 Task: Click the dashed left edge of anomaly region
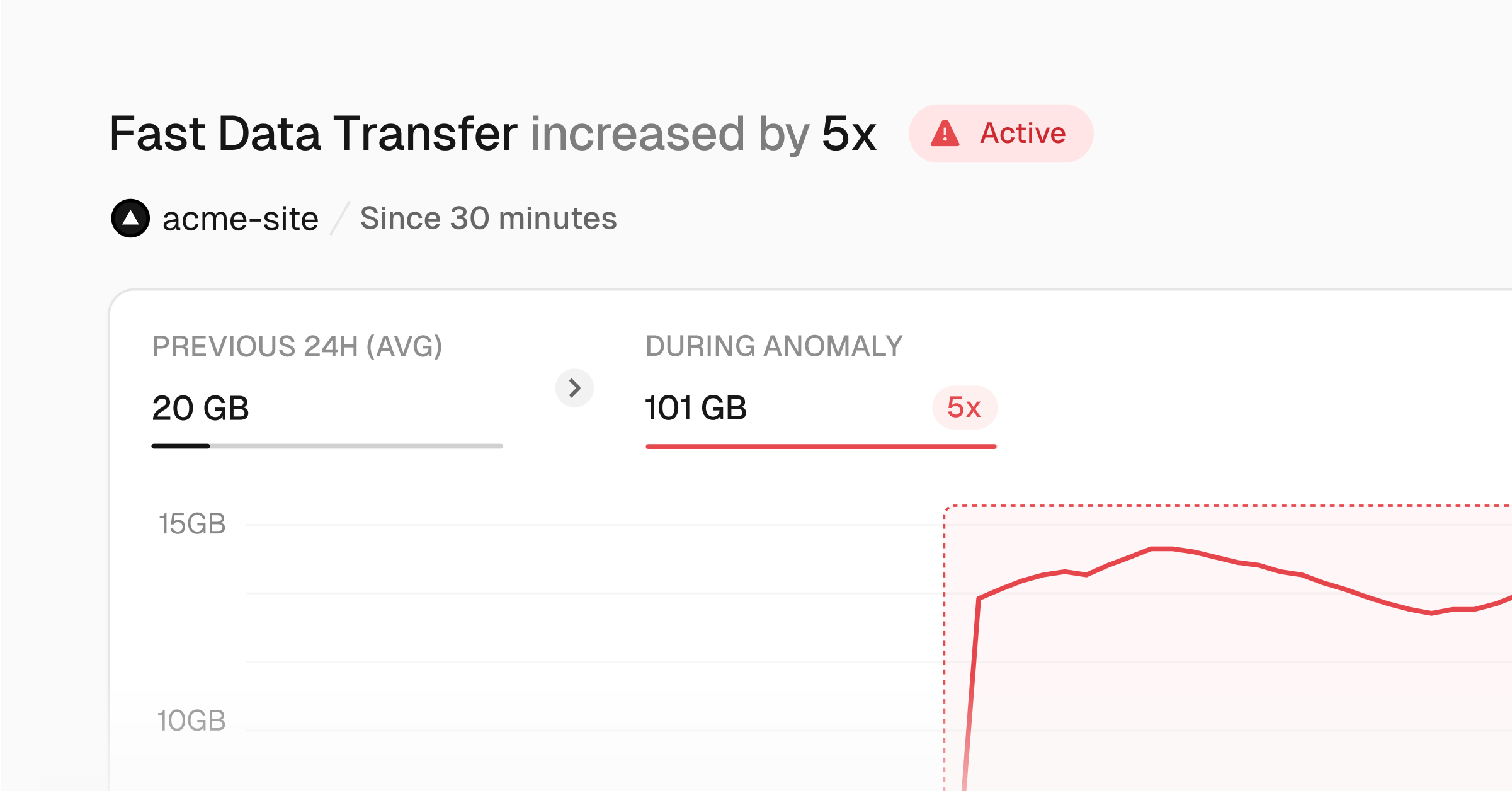[x=944, y=630]
